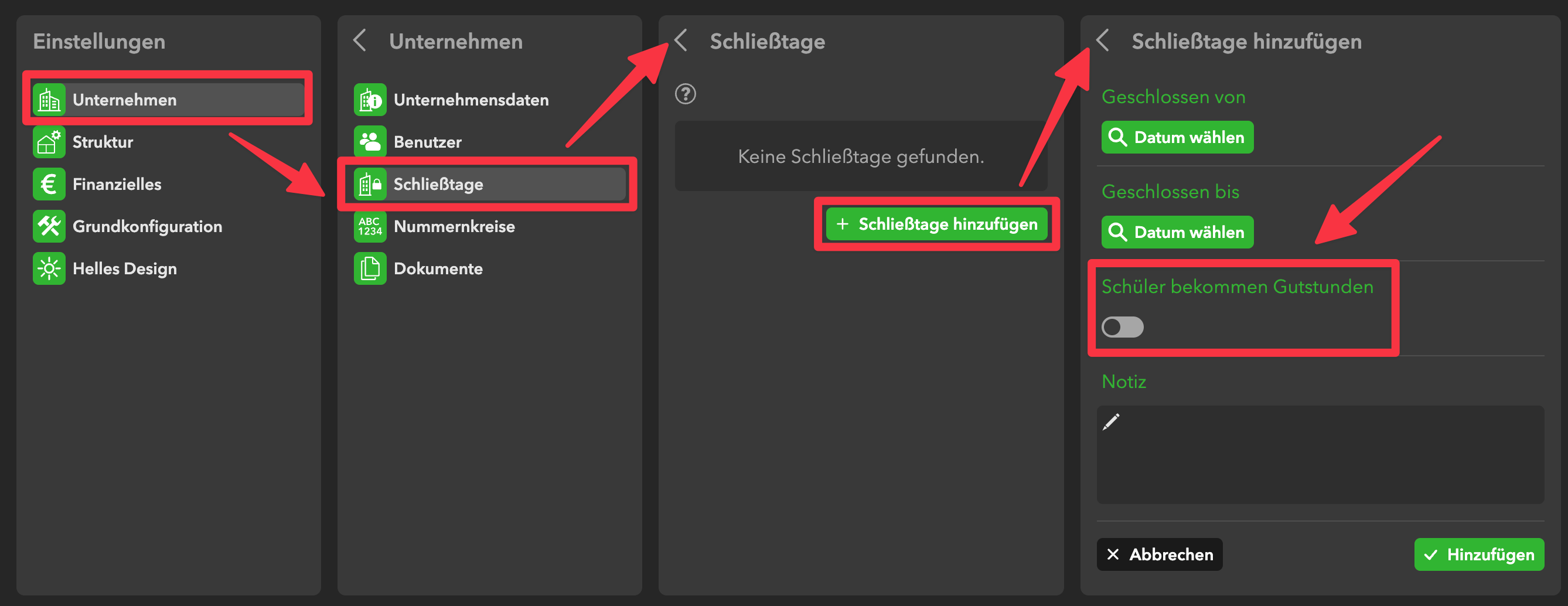This screenshot has width=1568, height=606.
Task: Click the Helles Design sun icon
Action: pyautogui.click(x=49, y=268)
